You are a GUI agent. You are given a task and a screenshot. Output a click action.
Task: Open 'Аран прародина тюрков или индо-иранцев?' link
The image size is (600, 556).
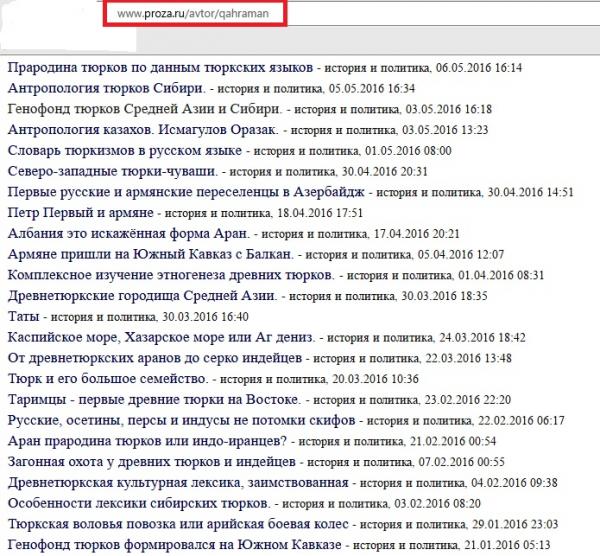tap(147, 441)
